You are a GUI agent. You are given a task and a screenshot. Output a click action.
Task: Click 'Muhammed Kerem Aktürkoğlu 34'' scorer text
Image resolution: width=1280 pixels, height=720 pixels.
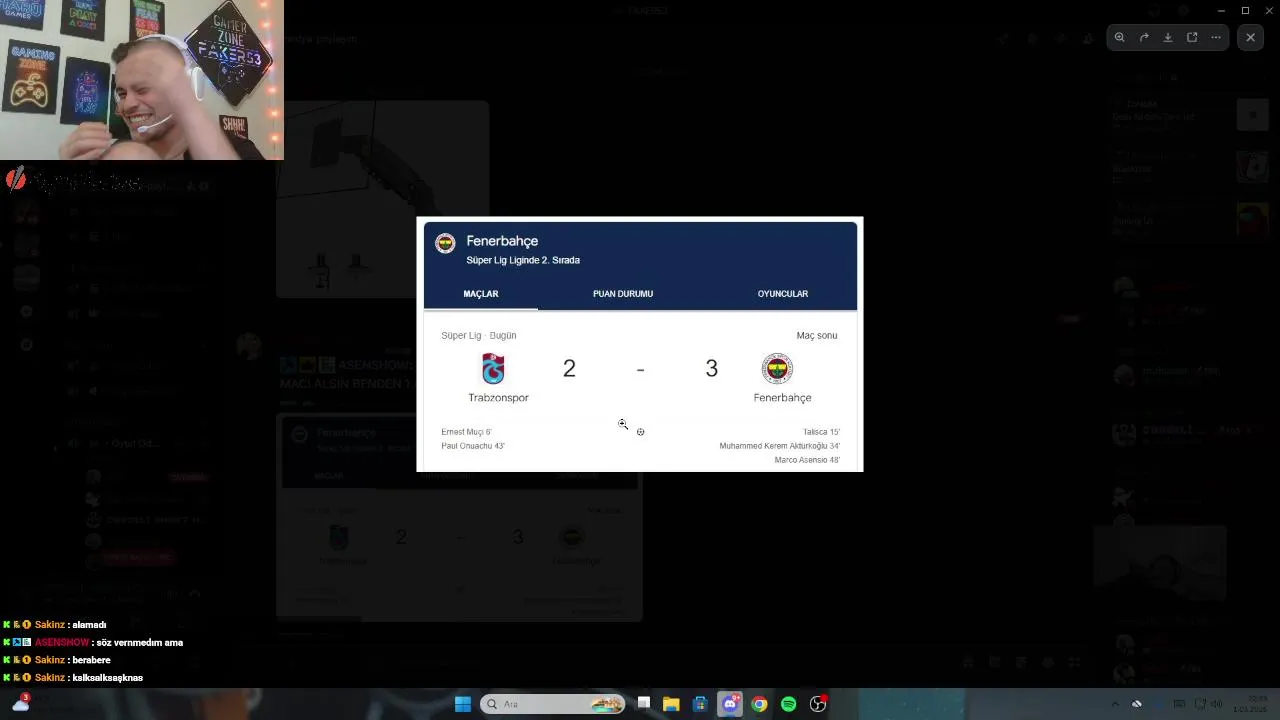click(780, 446)
